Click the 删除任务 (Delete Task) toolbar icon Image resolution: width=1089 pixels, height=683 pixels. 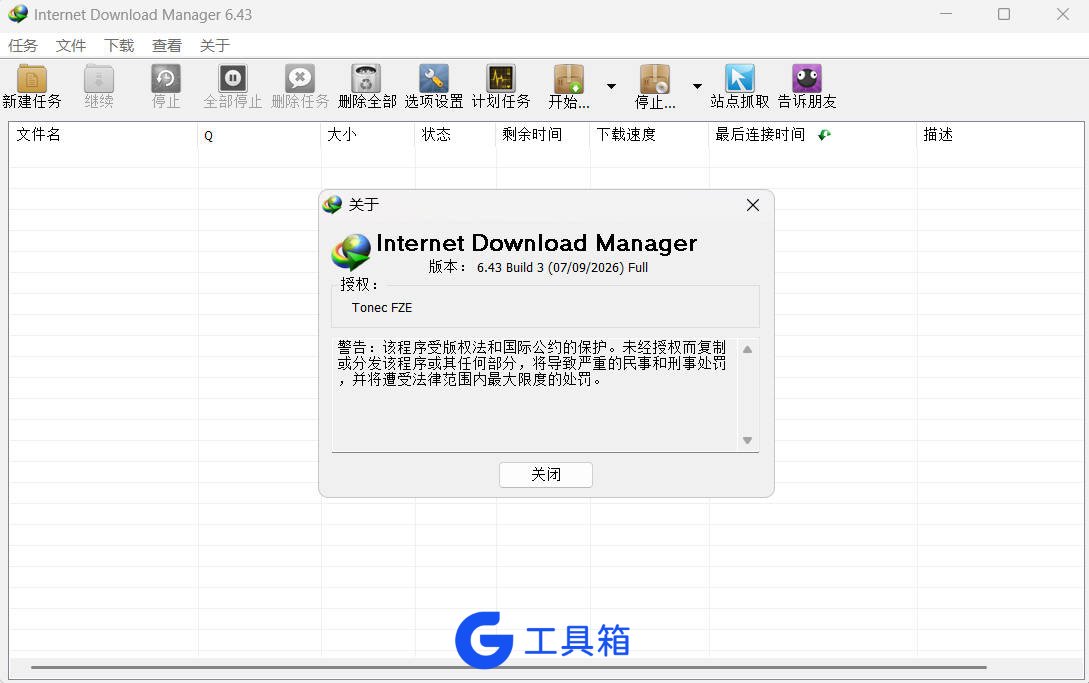pyautogui.click(x=300, y=79)
